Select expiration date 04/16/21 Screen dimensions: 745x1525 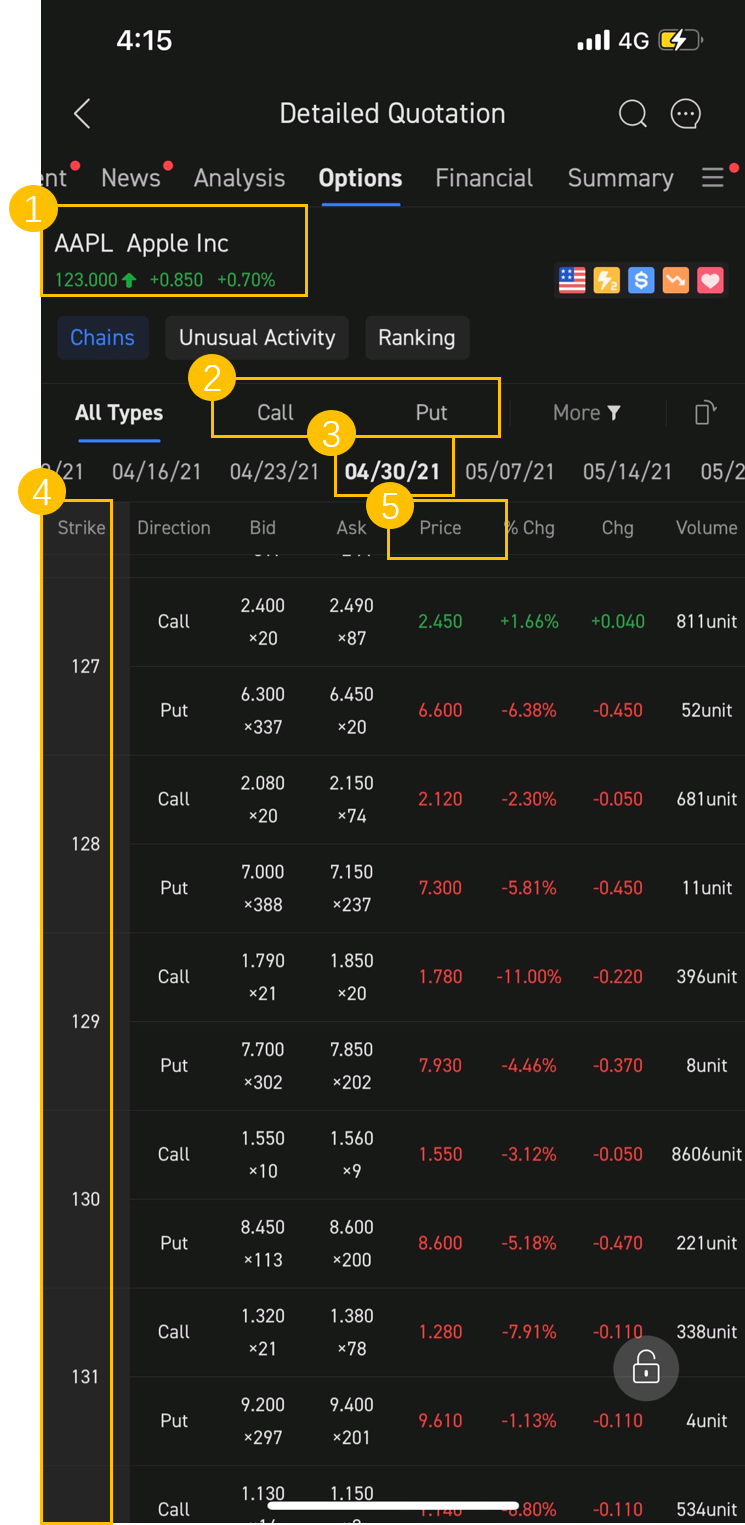coord(157,472)
